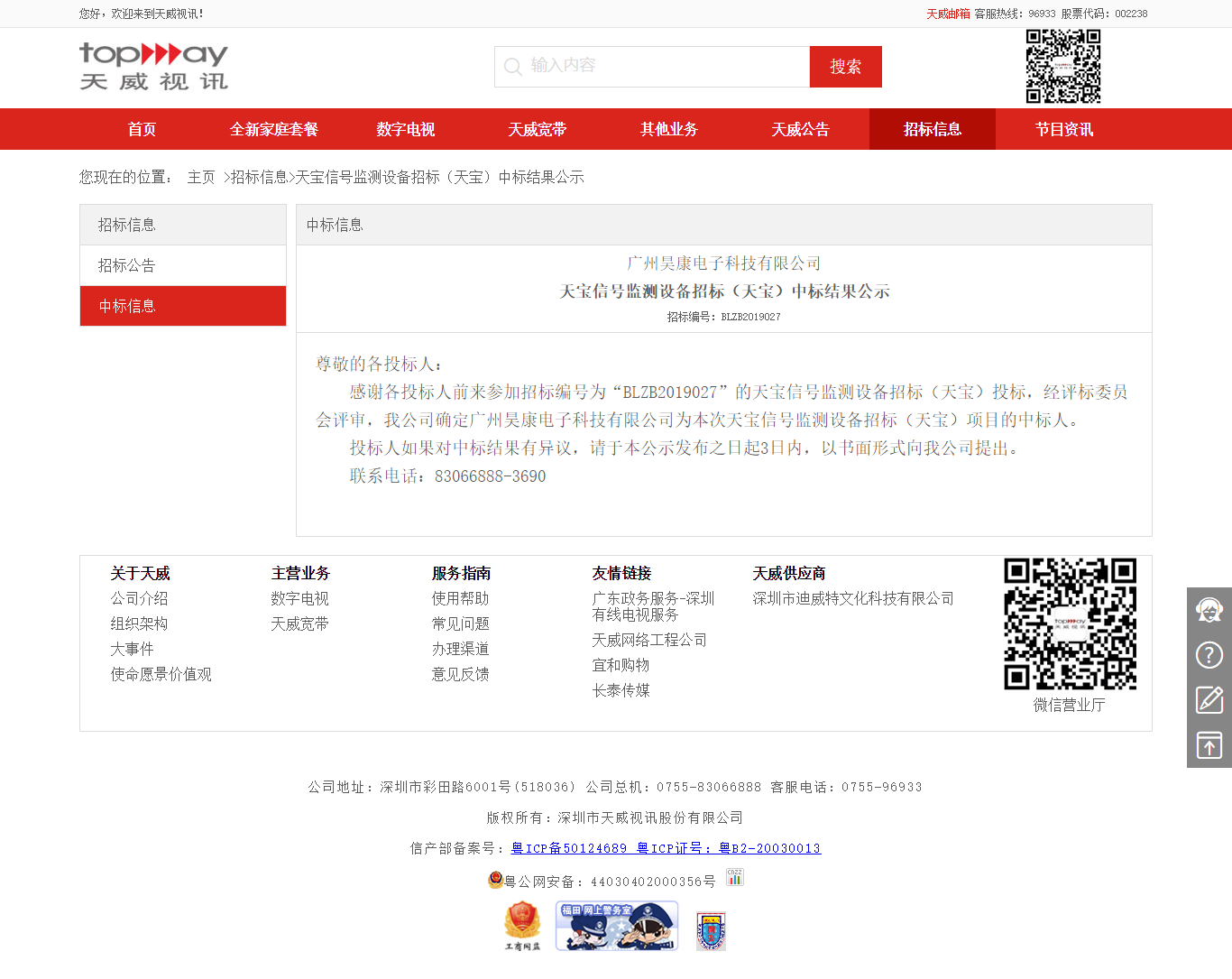Screen dimensions: 1232x979
Task: Click the 组织架构 footer link
Action: [x=140, y=623]
